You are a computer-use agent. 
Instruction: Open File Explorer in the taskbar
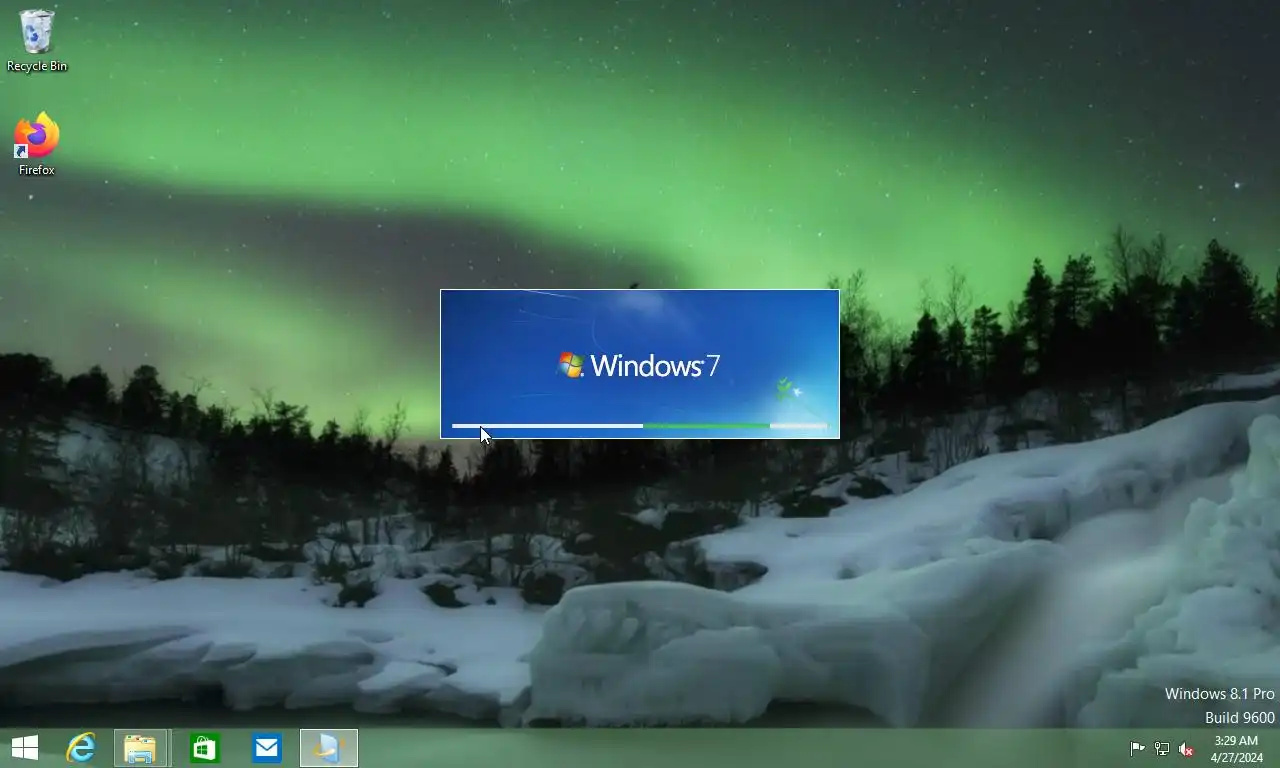pos(141,748)
